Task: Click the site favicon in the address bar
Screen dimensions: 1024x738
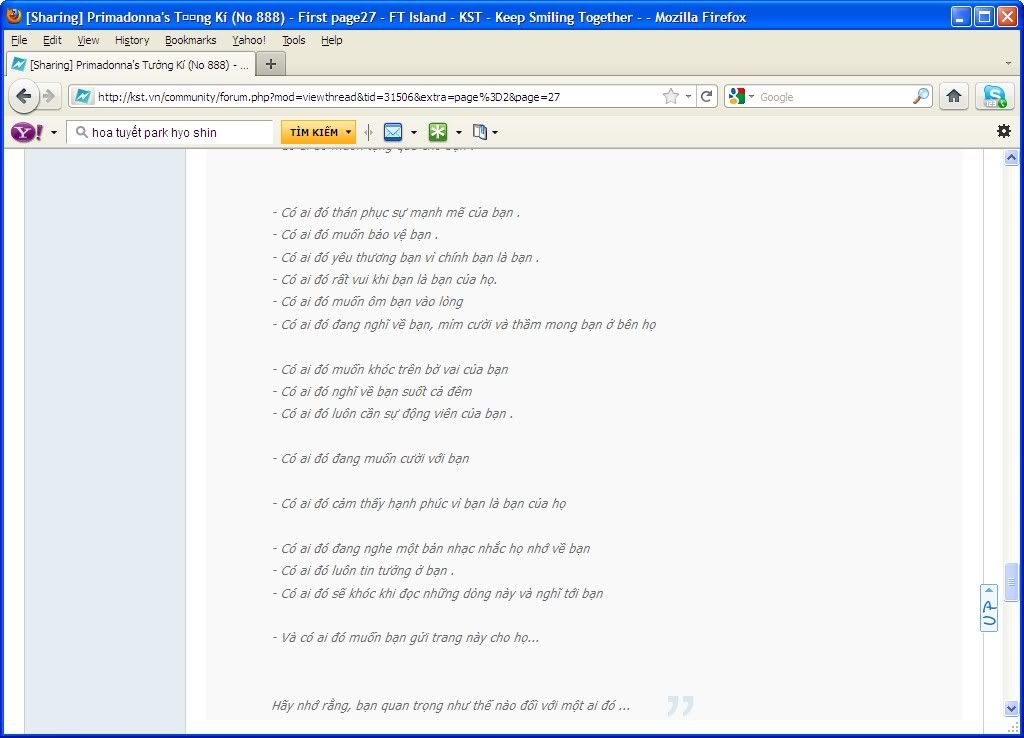Action: (x=82, y=97)
